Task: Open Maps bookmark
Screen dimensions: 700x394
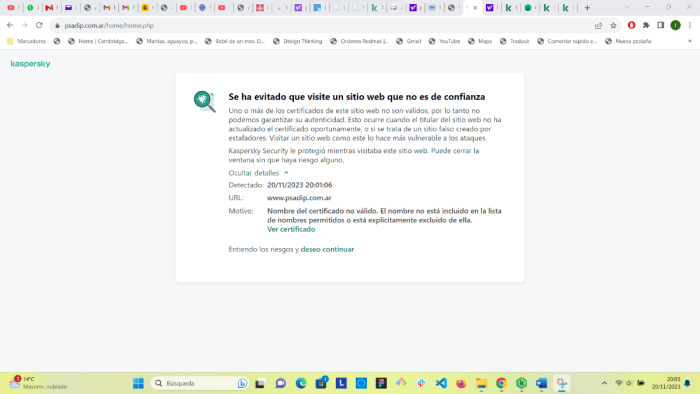Action: (480, 41)
